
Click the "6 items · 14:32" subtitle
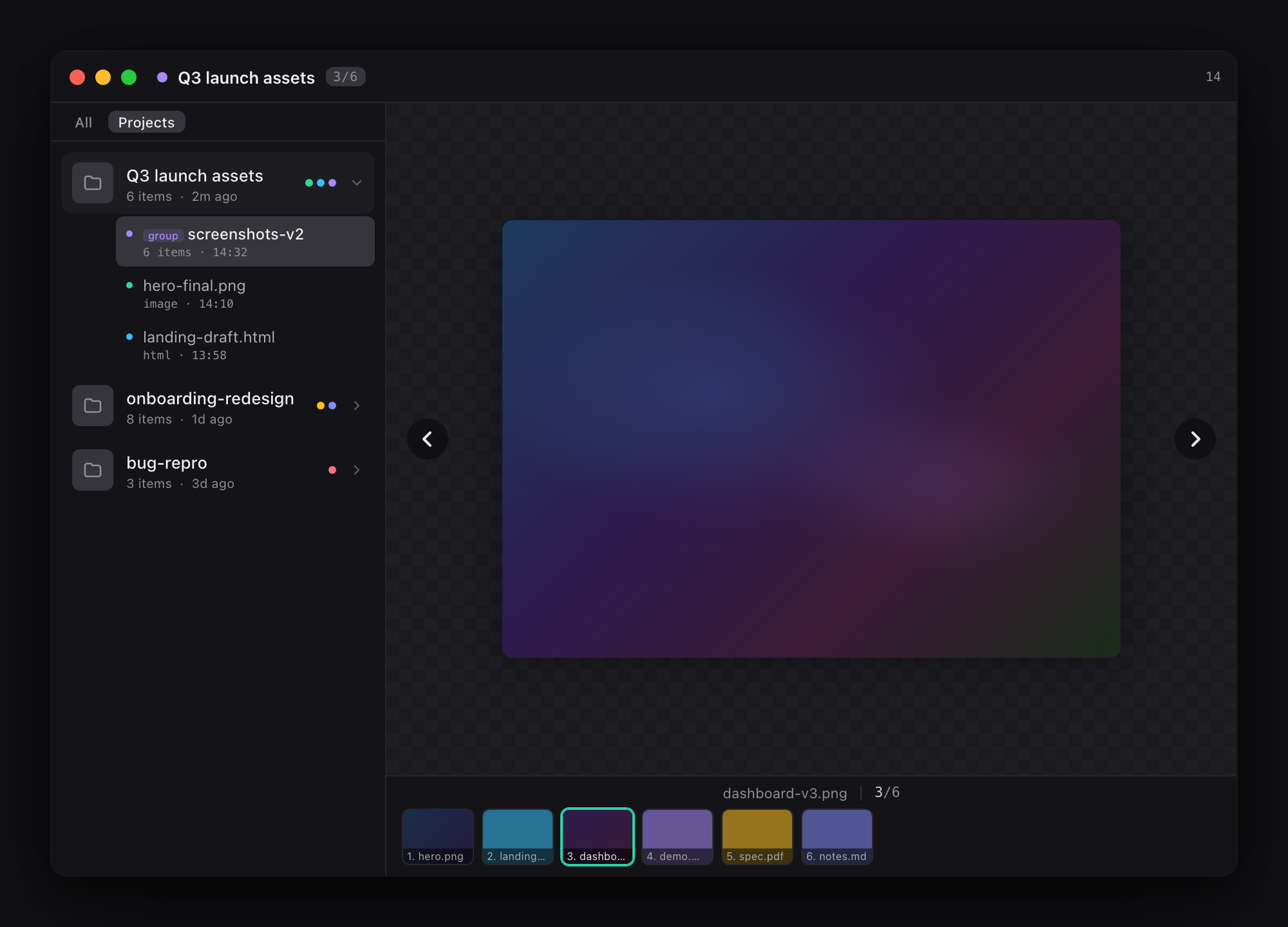[195, 252]
